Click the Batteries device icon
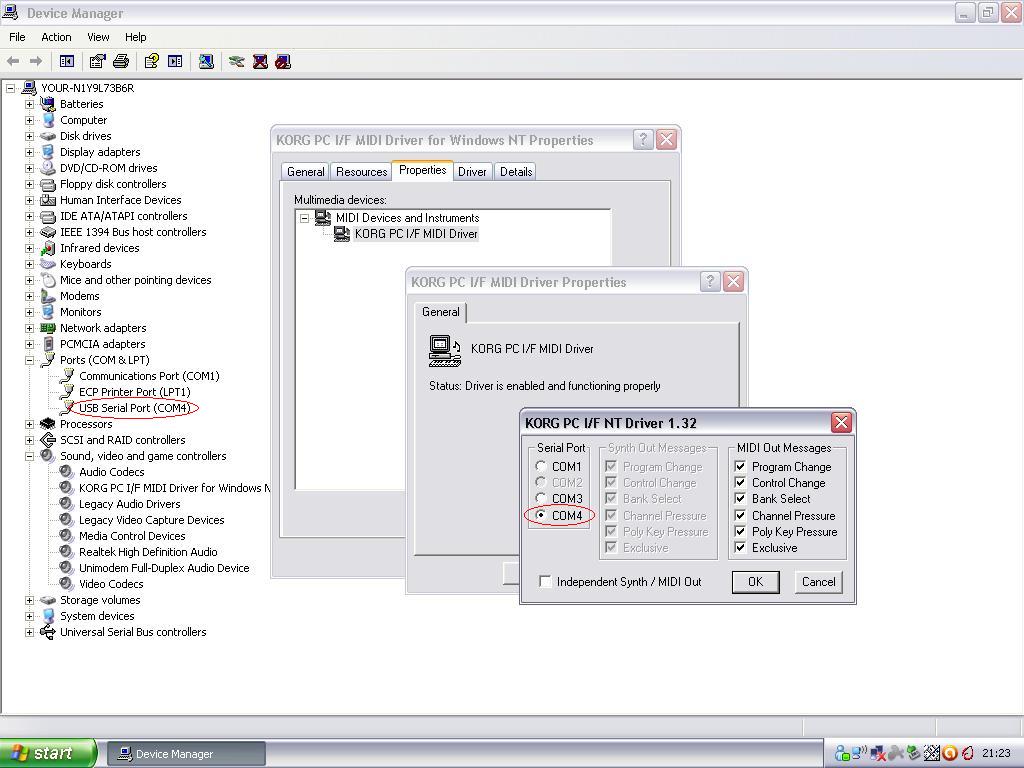This screenshot has height=768, width=1024. 48,104
